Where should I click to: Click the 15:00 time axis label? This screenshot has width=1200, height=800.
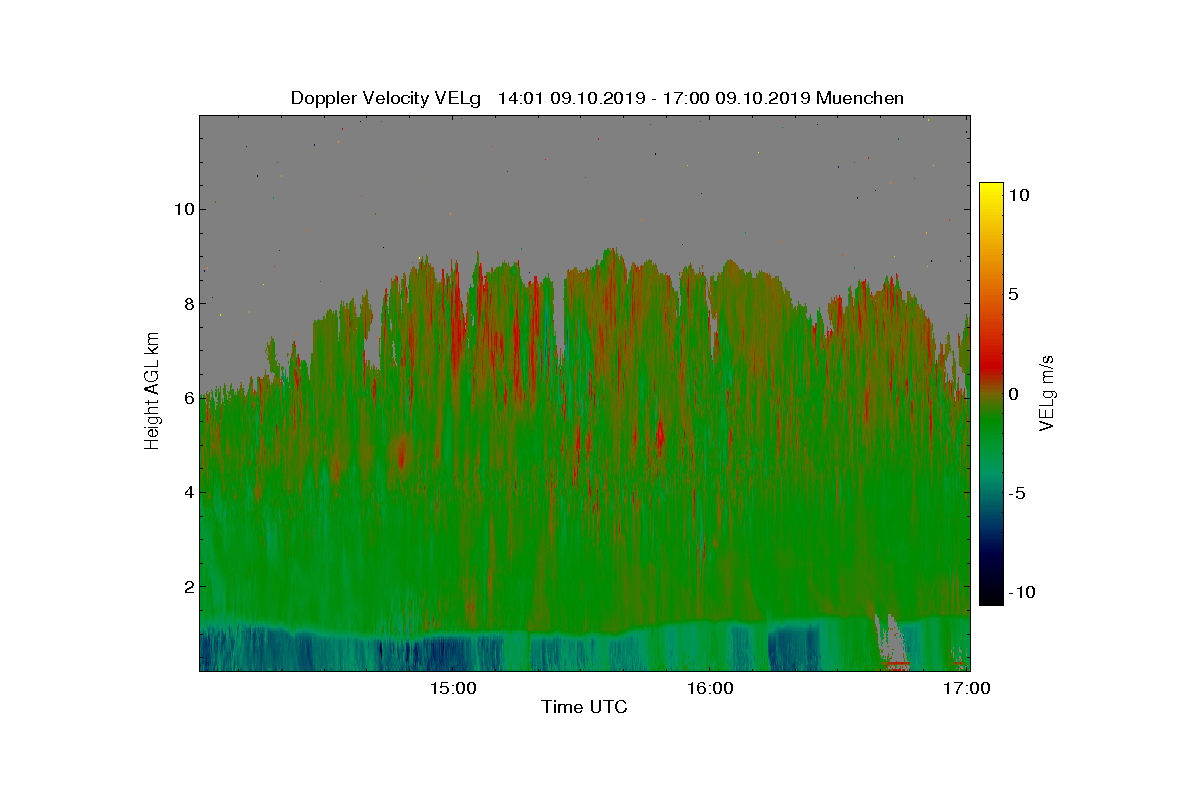point(452,689)
